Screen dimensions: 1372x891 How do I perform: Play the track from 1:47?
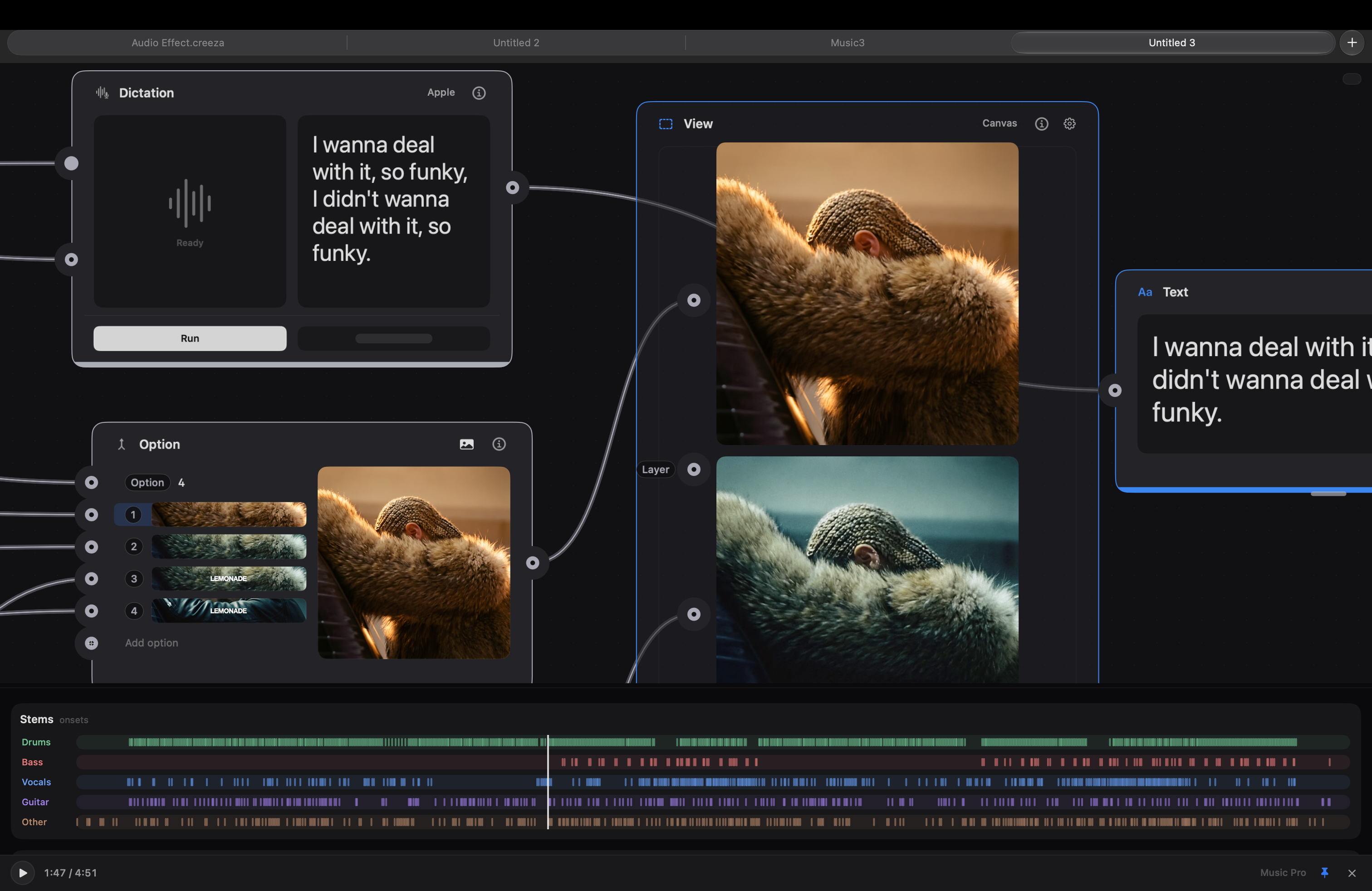(x=23, y=872)
